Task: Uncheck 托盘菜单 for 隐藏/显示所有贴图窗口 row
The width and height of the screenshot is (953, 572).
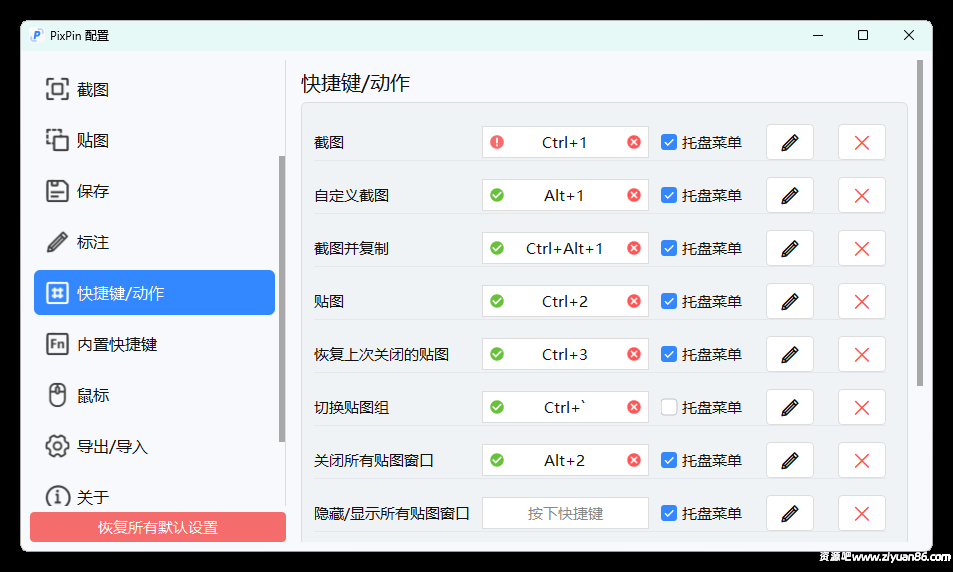Action: click(x=670, y=513)
